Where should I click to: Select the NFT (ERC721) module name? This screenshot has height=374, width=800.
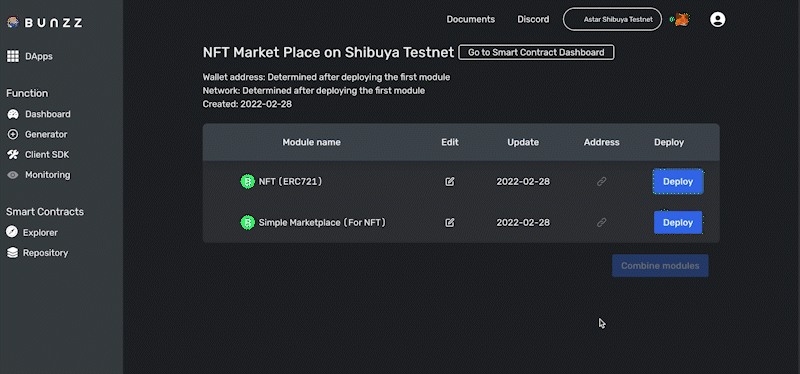[x=290, y=181]
